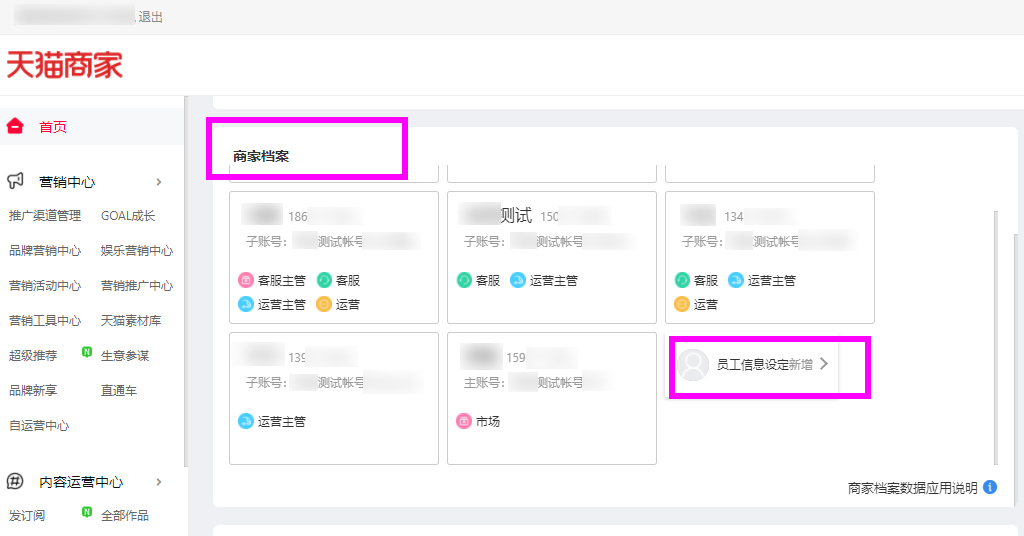Click 客服 role icon in 186 card

324,280
